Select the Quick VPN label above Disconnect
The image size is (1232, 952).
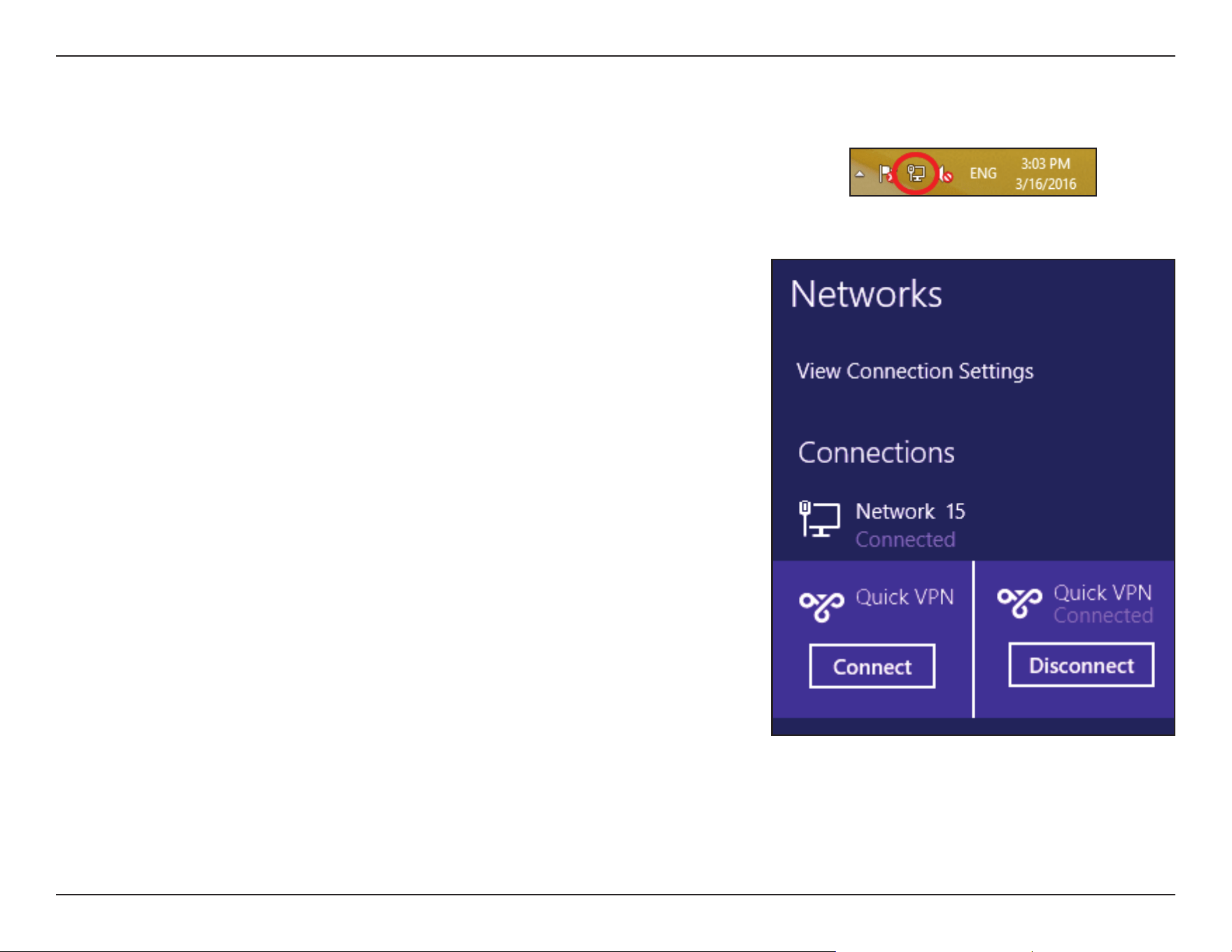click(1103, 592)
